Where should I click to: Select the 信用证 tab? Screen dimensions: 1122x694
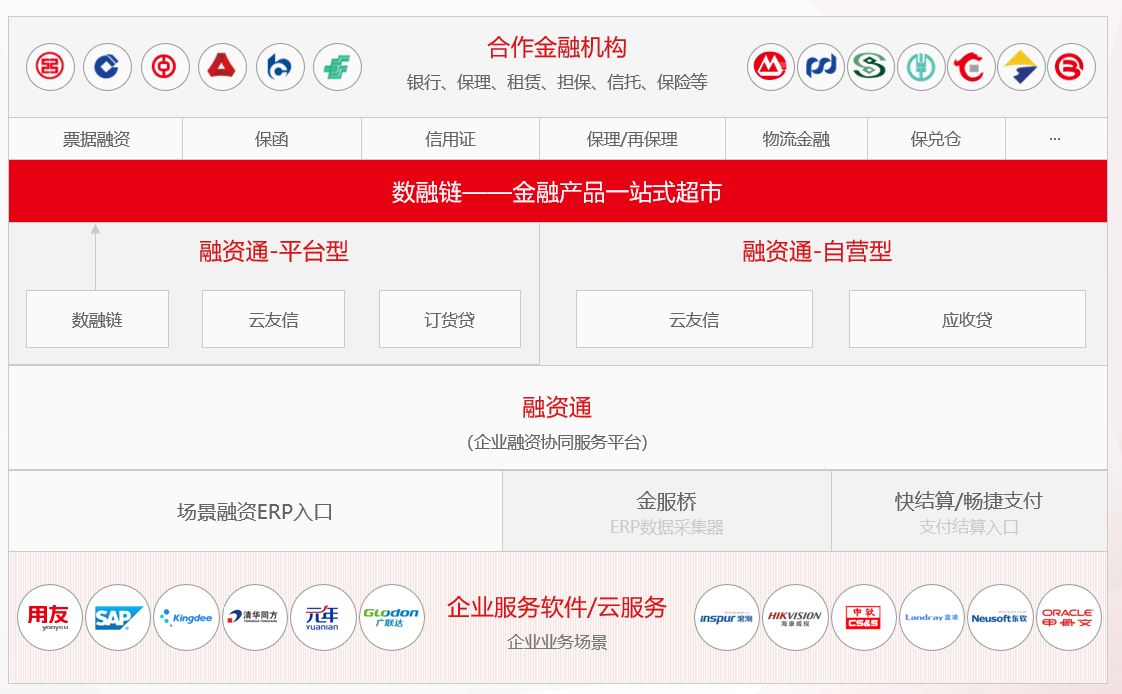450,140
